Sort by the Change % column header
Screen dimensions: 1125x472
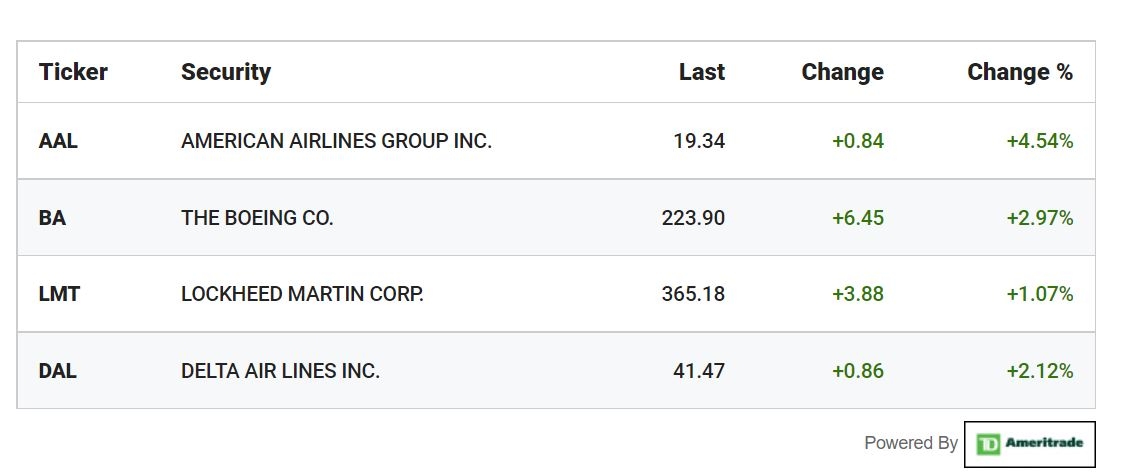click(x=1020, y=72)
